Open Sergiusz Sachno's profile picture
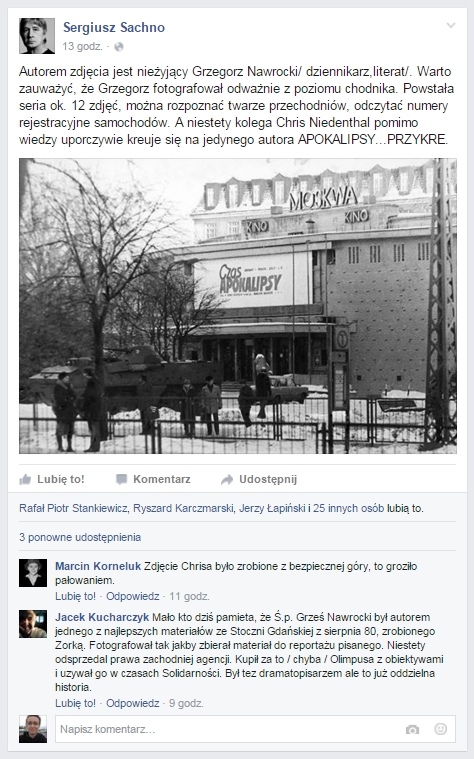The height and width of the screenshot is (759, 474). coord(37,36)
